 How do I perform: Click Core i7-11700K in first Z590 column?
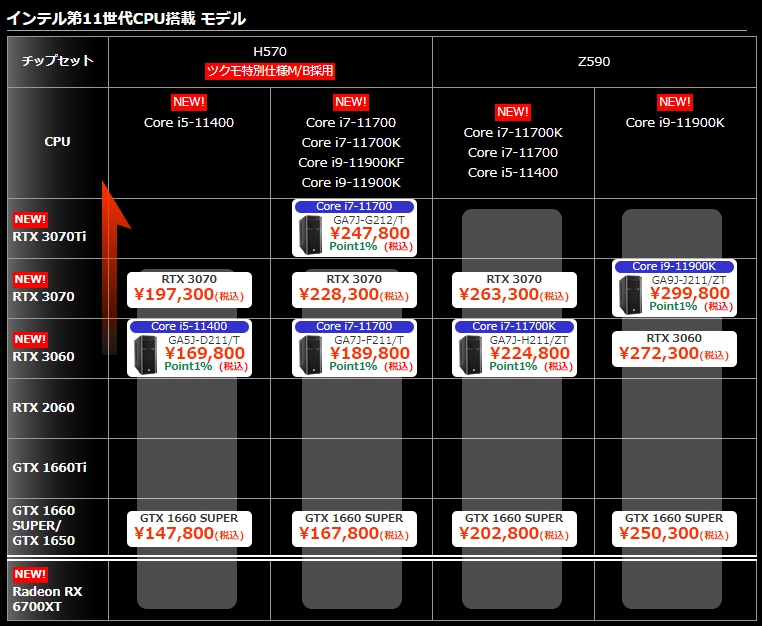(513, 132)
